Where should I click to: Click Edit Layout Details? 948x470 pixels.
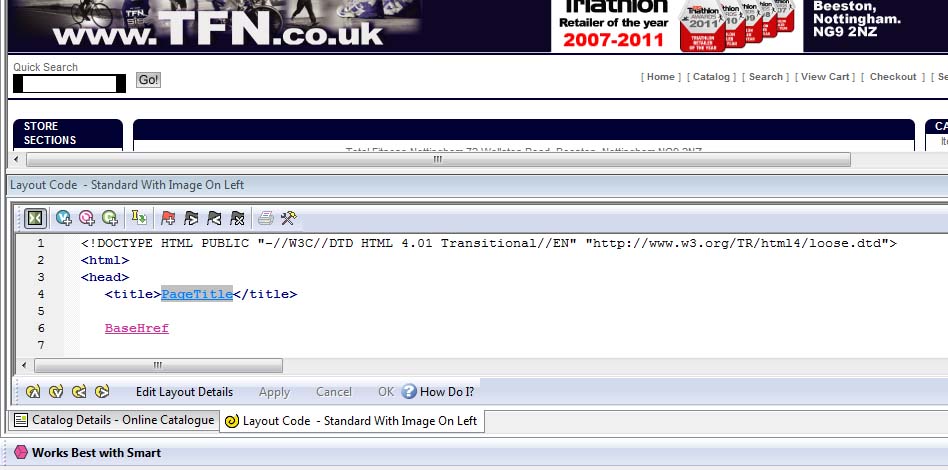pyautogui.click(x=184, y=392)
